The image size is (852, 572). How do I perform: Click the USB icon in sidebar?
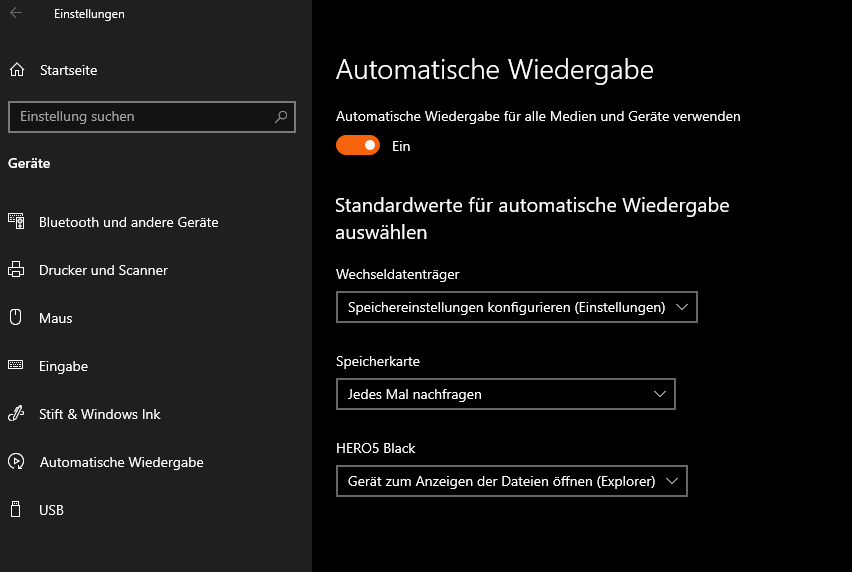coord(16,510)
